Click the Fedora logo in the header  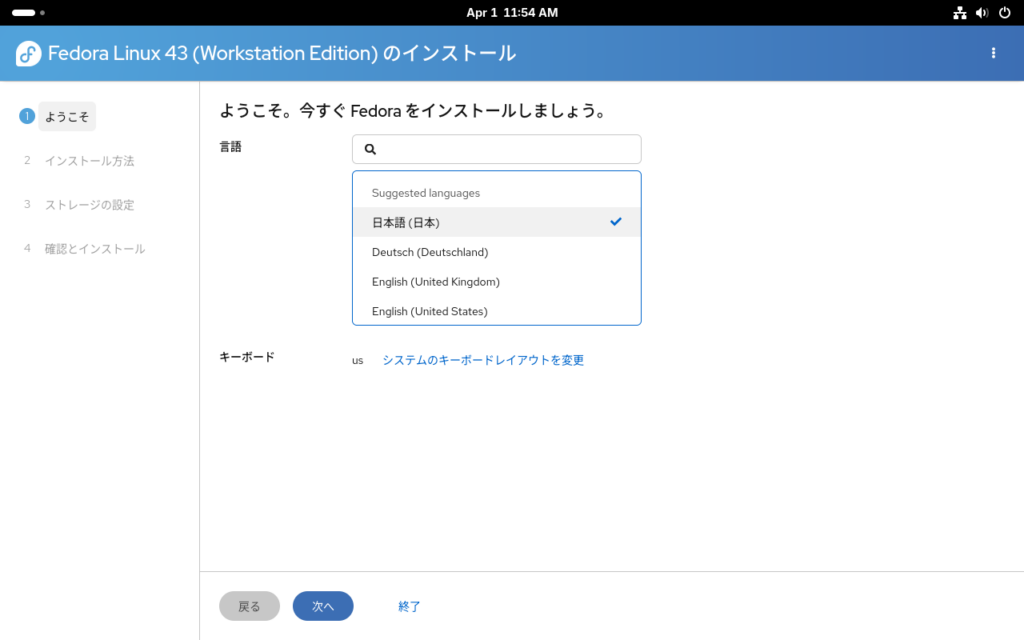click(28, 54)
